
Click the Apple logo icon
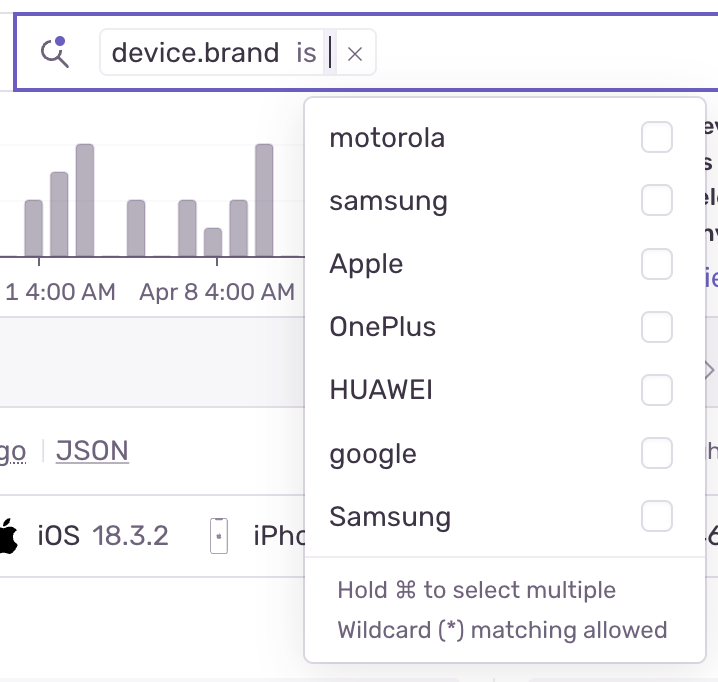[8, 535]
